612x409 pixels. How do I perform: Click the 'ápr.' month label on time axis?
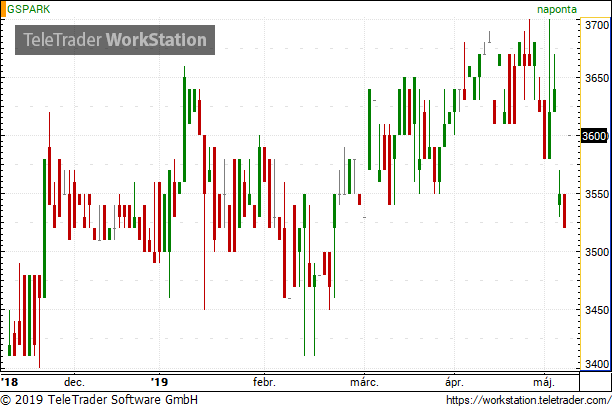pos(455,382)
